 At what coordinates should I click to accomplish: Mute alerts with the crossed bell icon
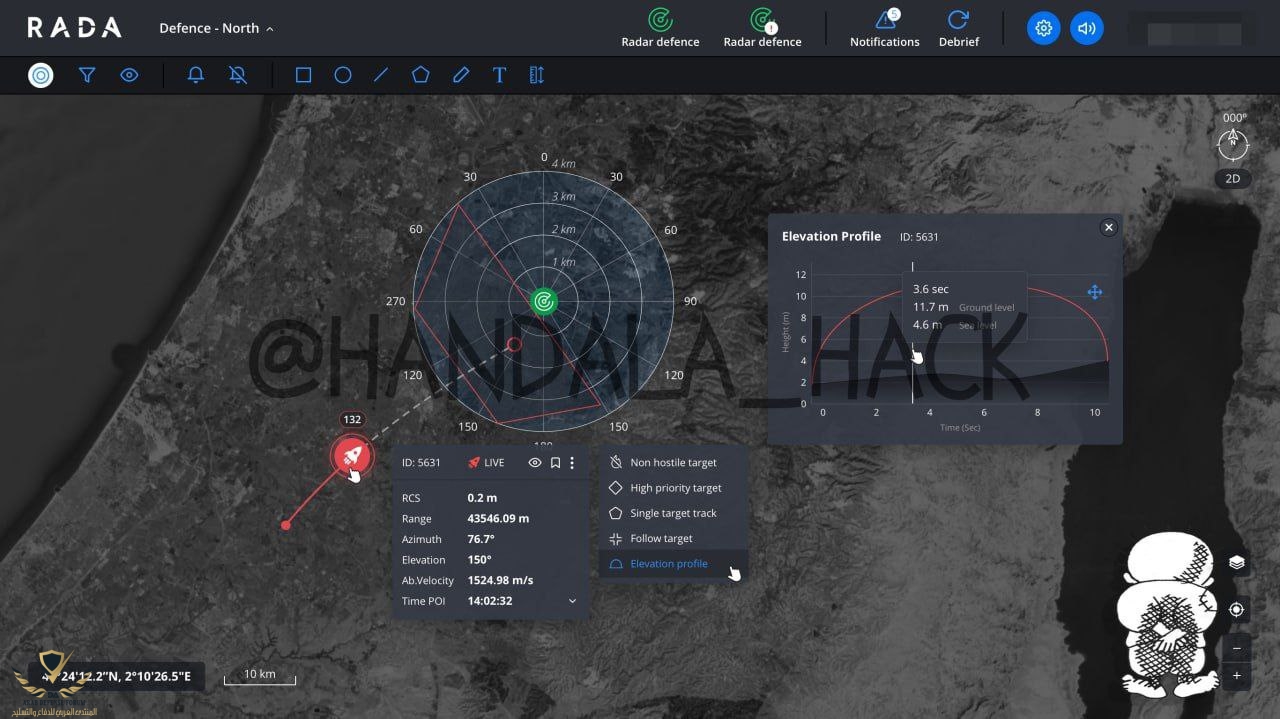click(x=237, y=75)
